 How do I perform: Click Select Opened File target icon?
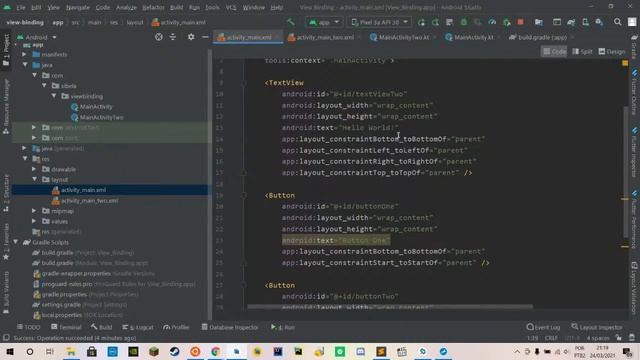pyautogui.click(x=159, y=37)
